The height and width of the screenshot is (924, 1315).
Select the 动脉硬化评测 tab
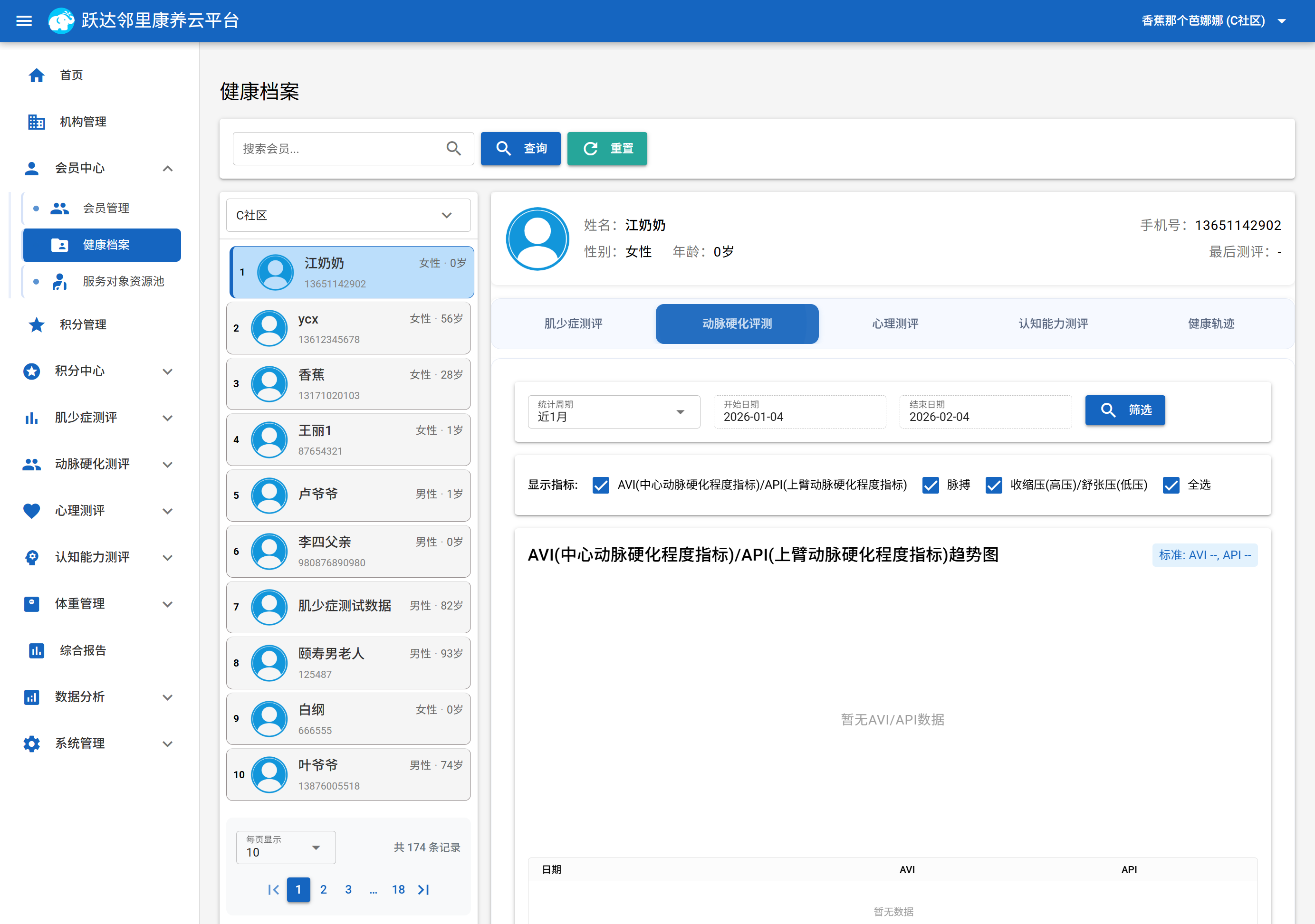737,324
